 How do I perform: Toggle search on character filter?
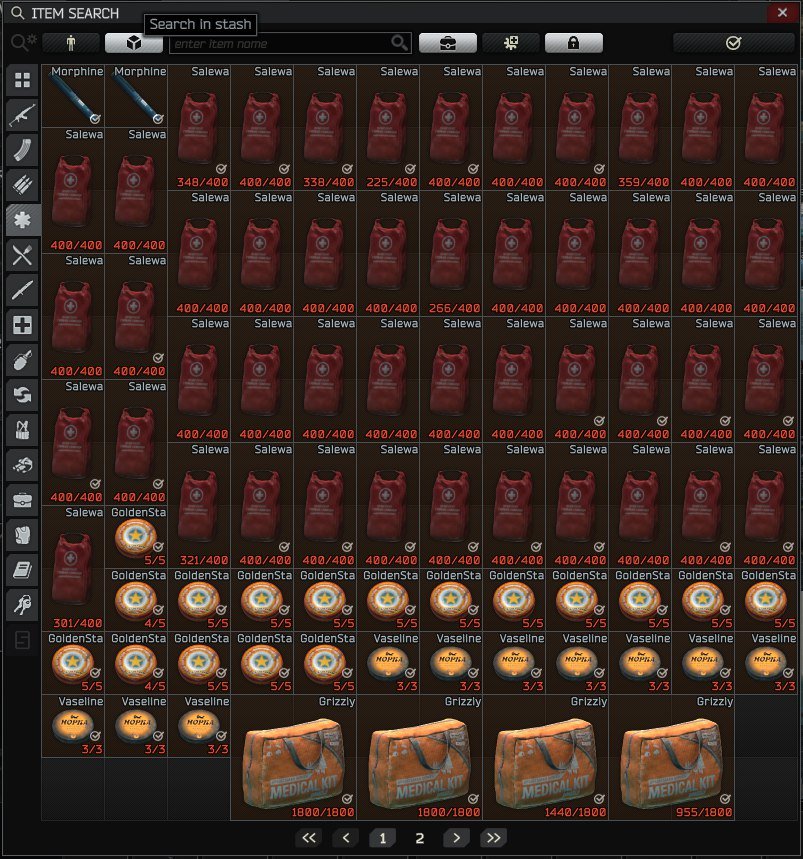click(71, 43)
